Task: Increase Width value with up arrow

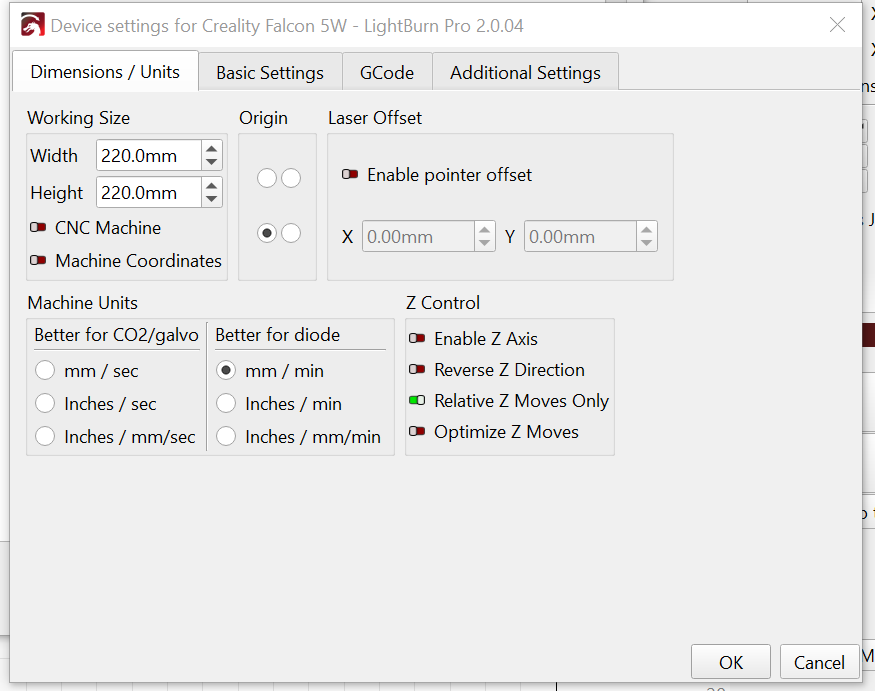Action: click(211, 149)
